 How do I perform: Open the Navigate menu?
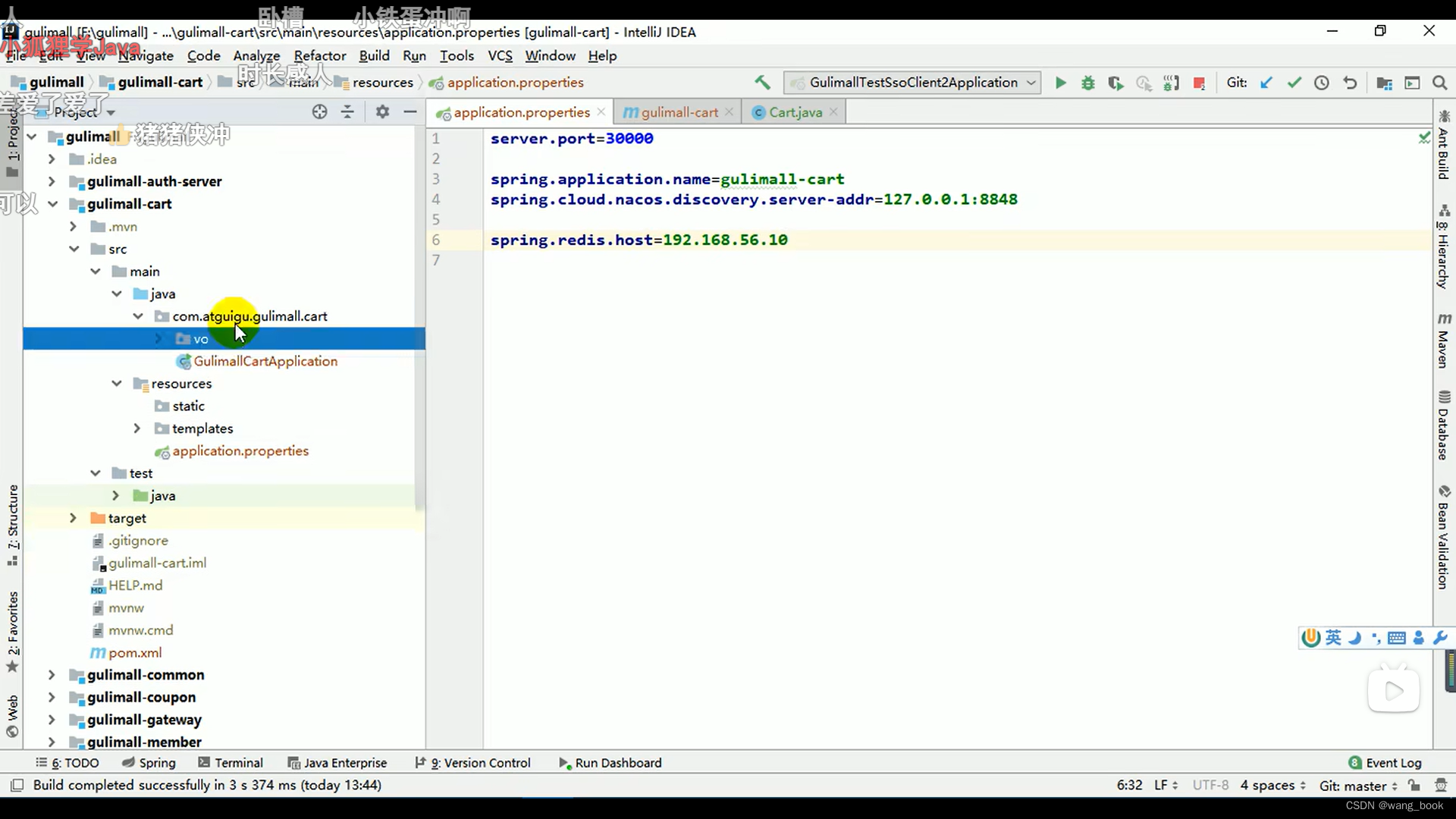[146, 55]
